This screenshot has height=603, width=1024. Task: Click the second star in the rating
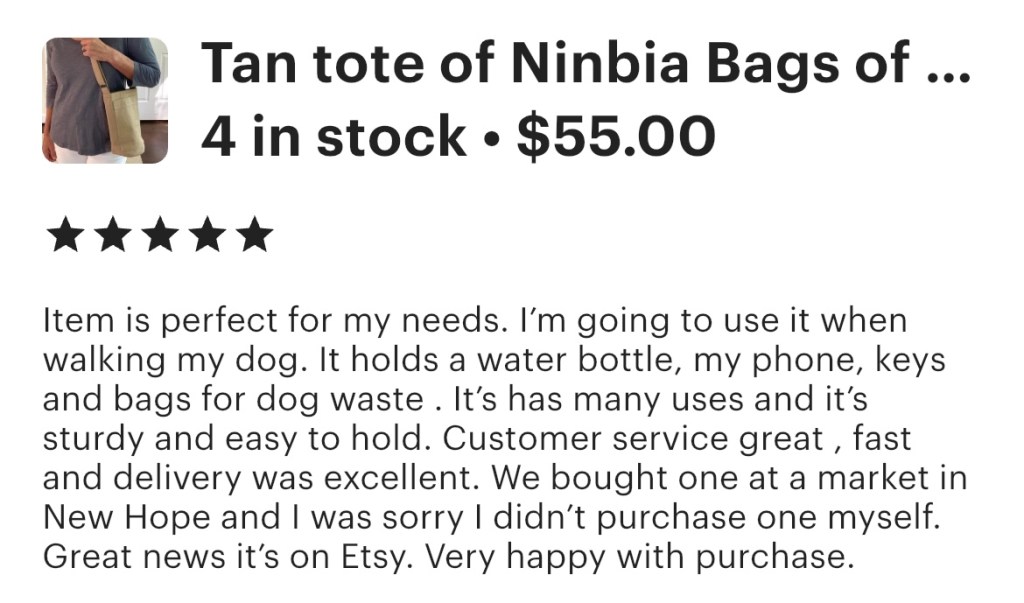click(111, 236)
